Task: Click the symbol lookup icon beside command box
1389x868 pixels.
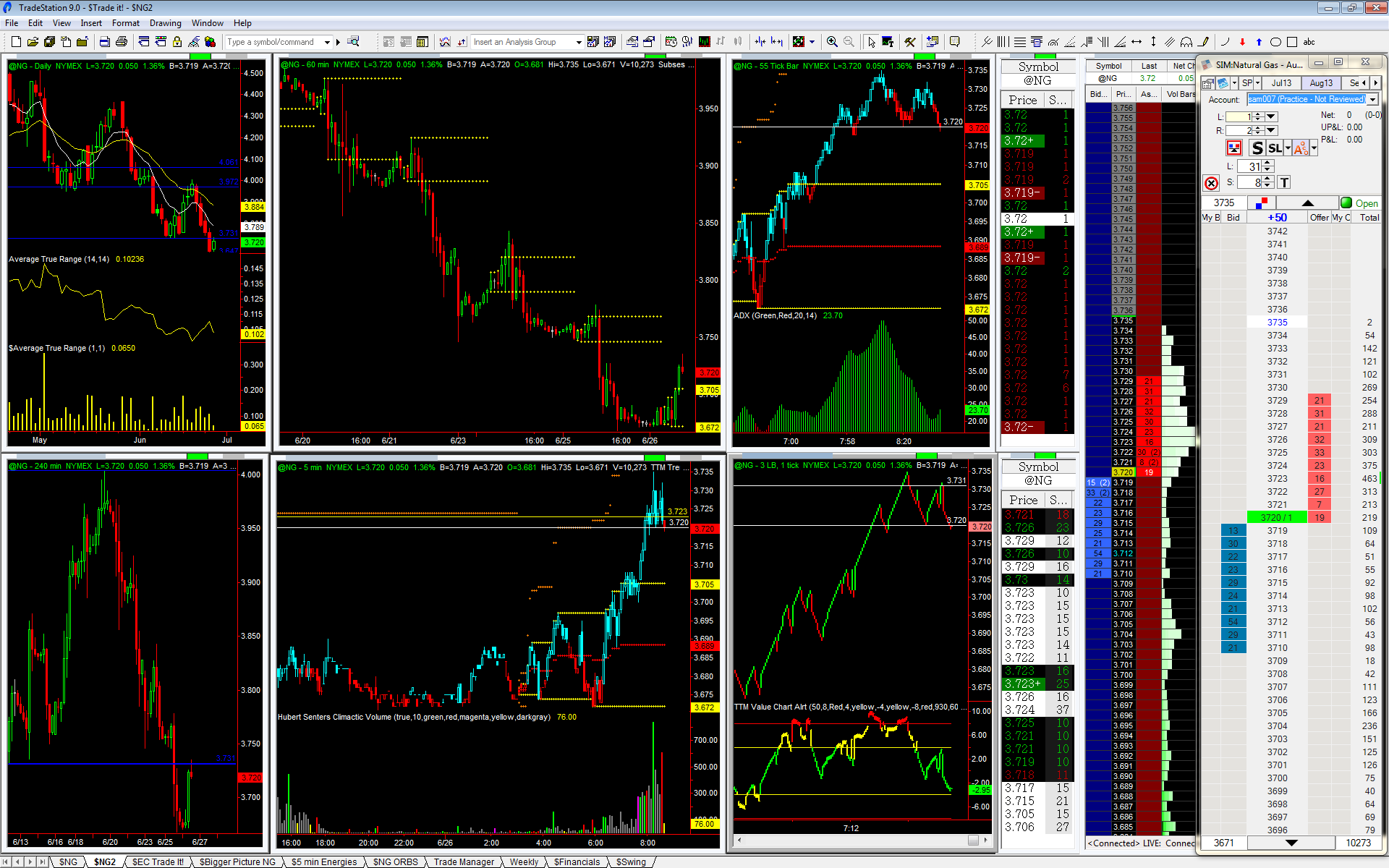Action: point(353,42)
